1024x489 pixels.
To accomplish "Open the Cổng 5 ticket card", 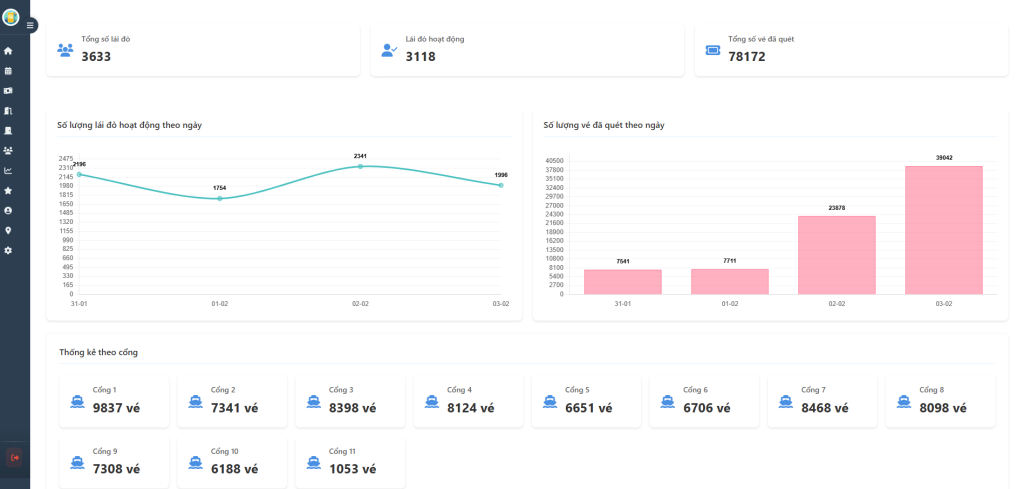I will pyautogui.click(x=586, y=401).
